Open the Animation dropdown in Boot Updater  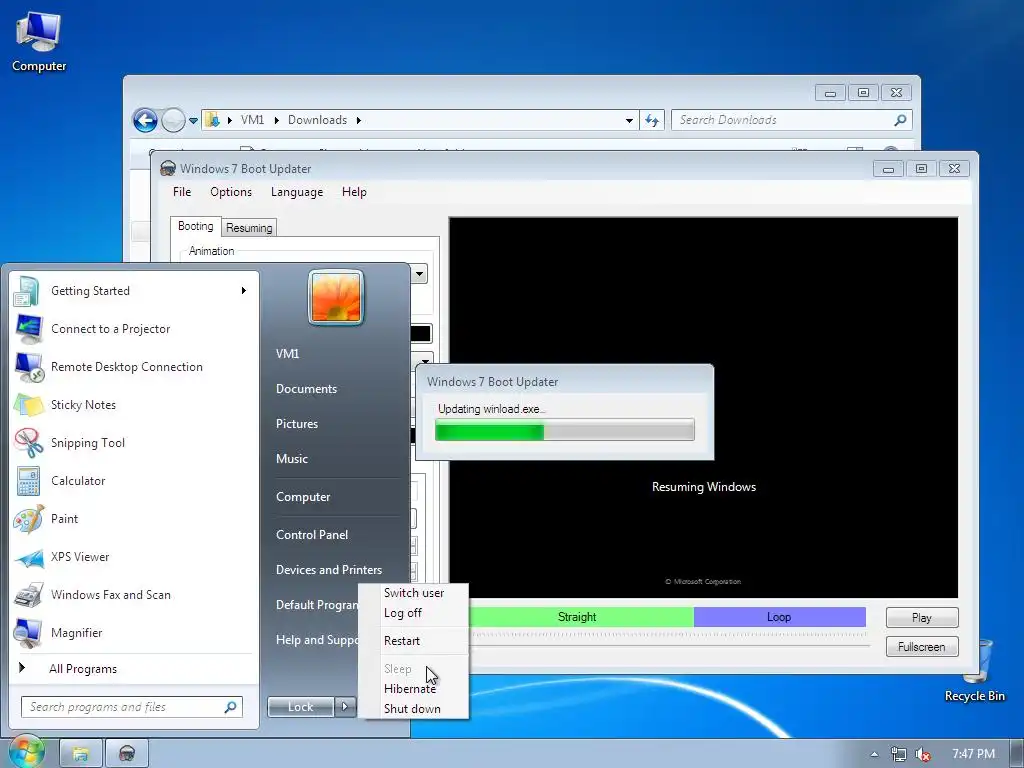pos(420,273)
